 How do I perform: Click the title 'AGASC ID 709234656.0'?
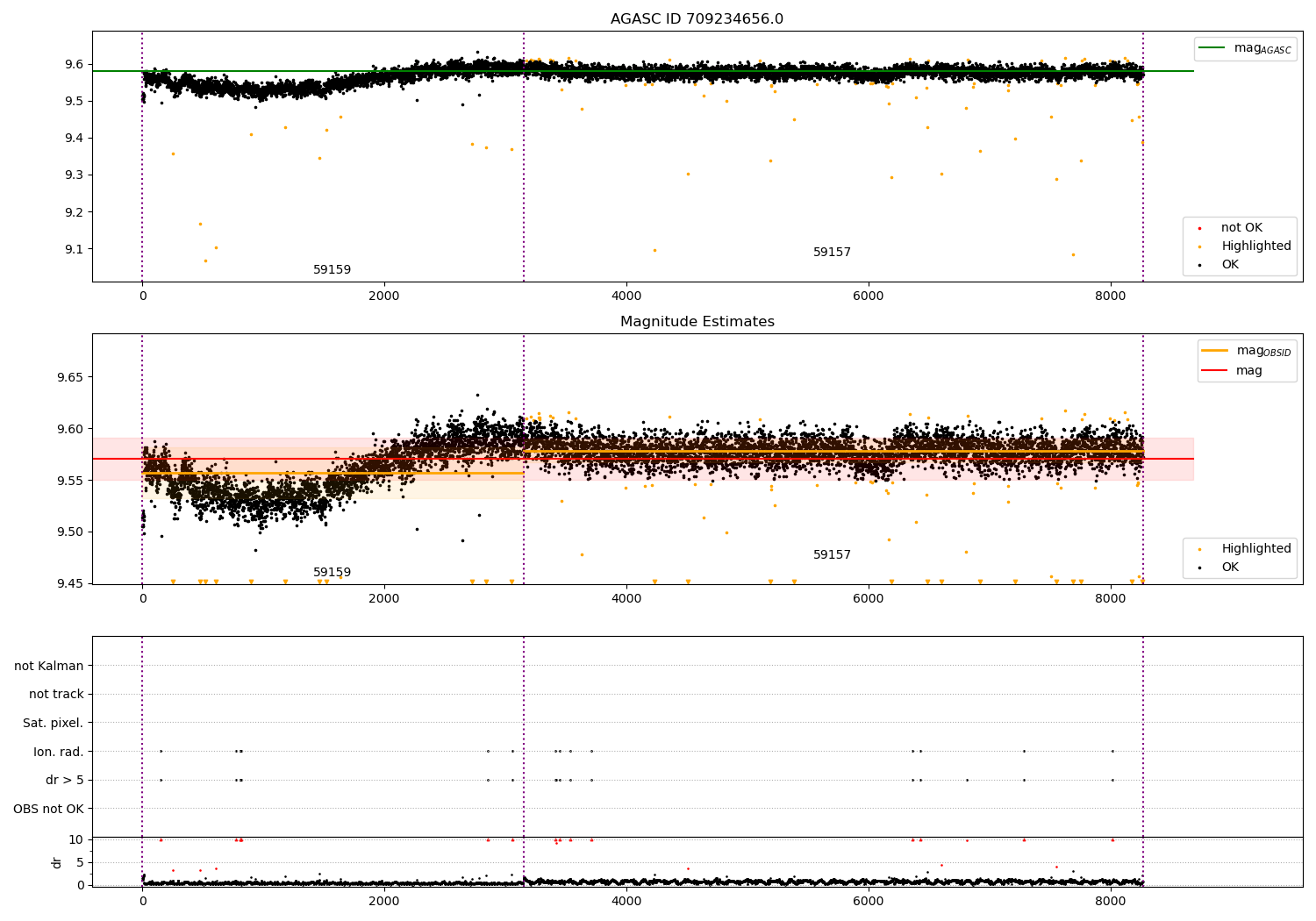697,19
